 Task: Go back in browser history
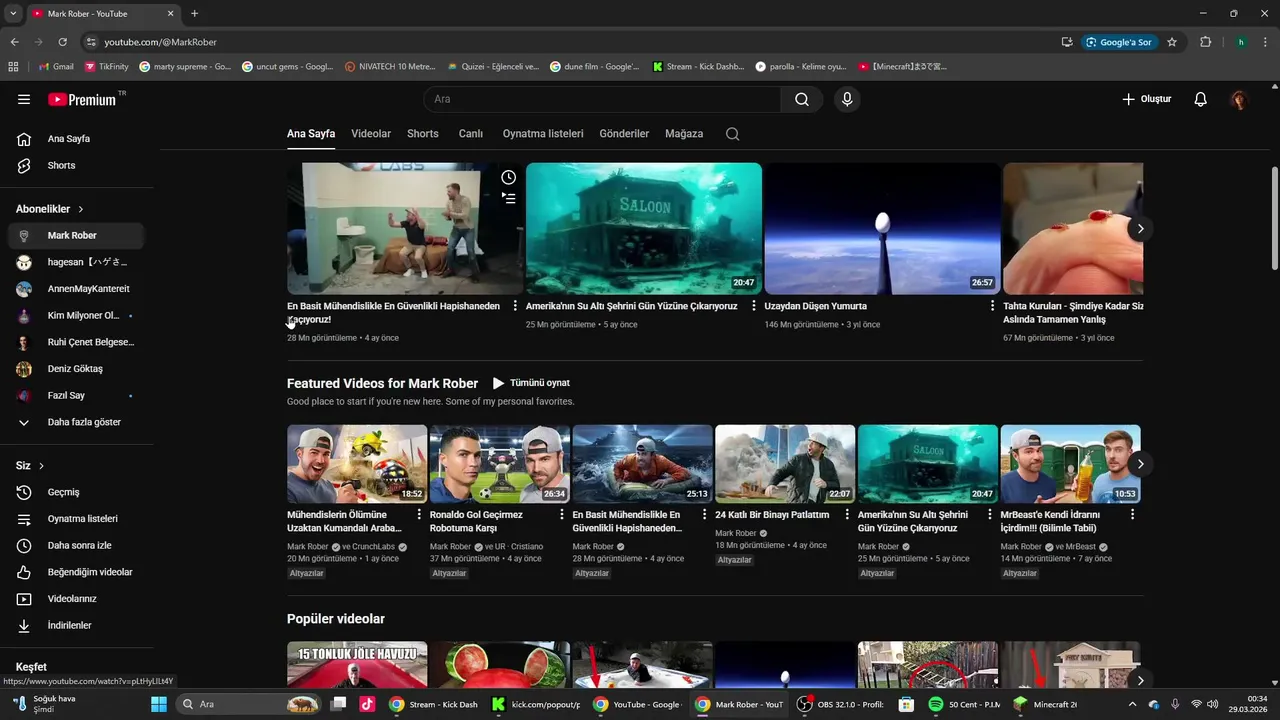point(14,42)
